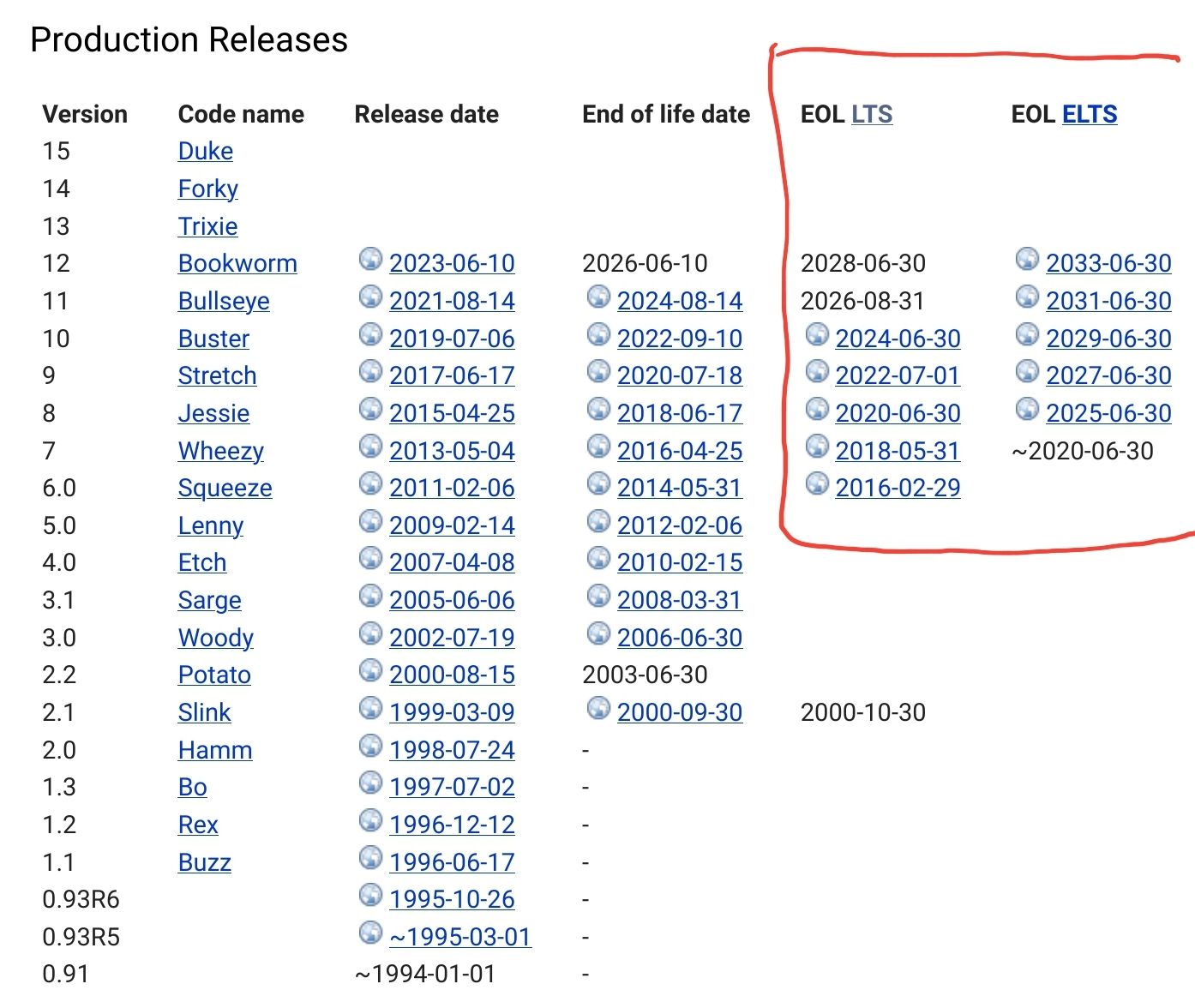1195x1008 pixels.
Task: Follow the Potato release date 2000-08-15 link
Action: (x=452, y=675)
